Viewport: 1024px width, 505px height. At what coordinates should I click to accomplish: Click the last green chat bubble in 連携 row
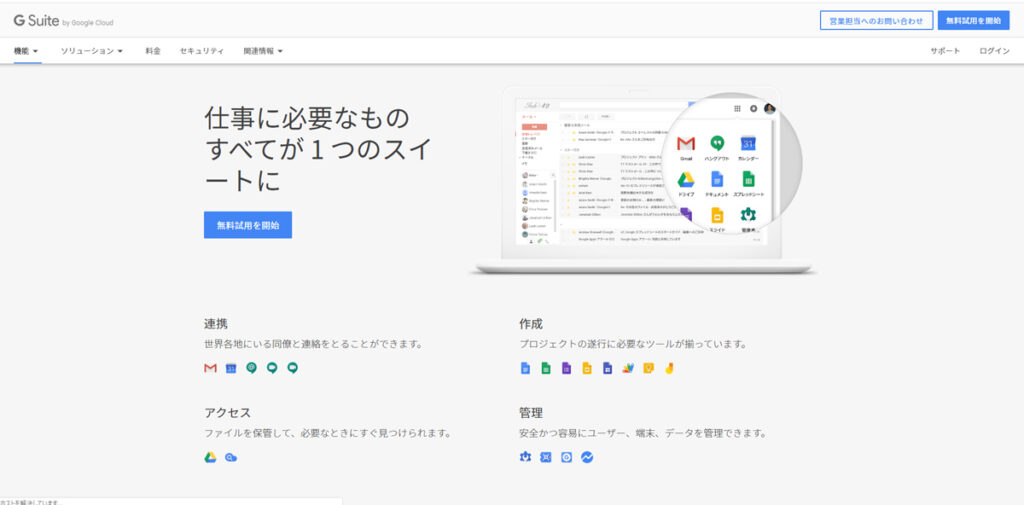click(x=293, y=368)
